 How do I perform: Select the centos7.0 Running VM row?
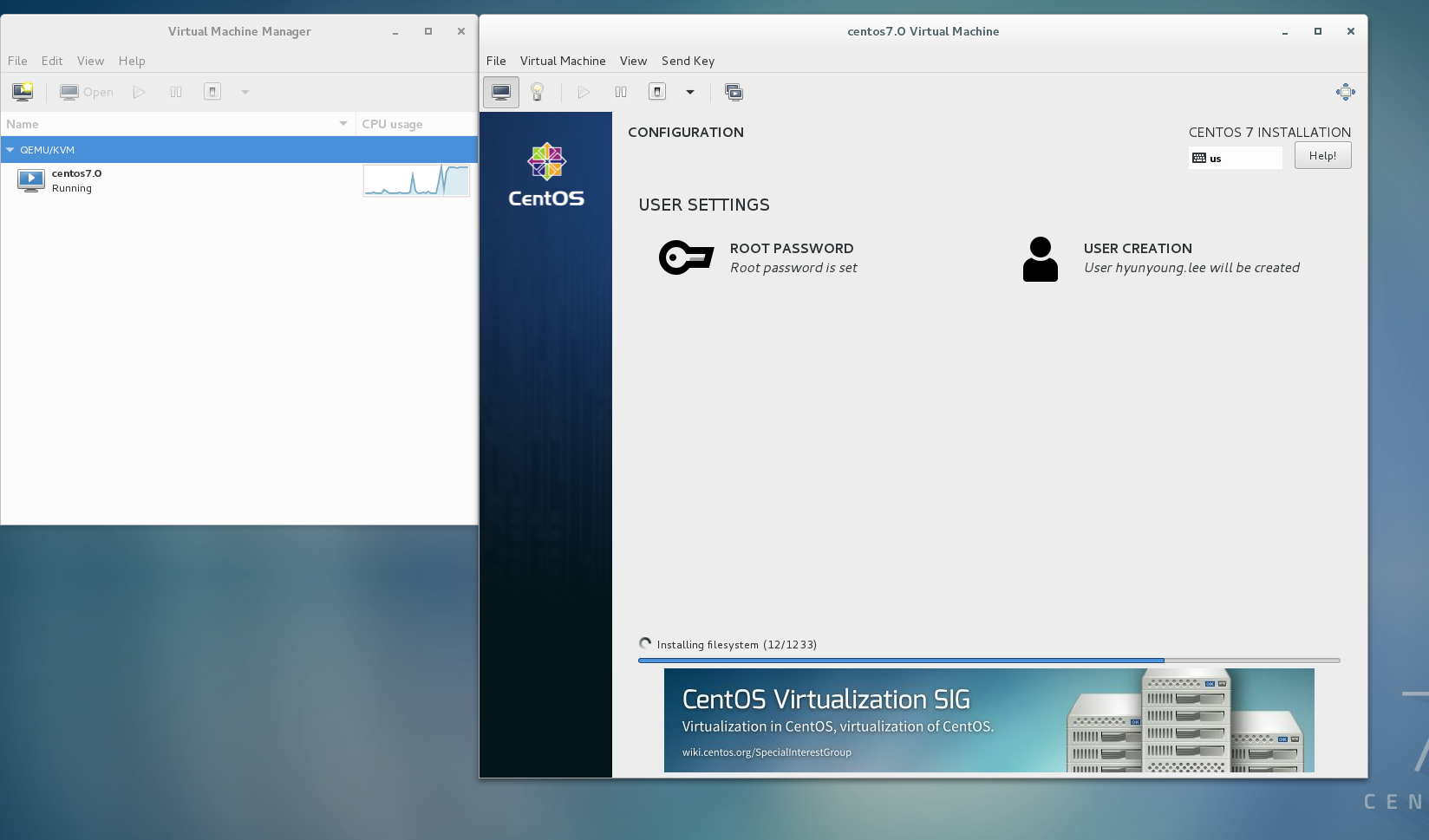tap(239, 180)
